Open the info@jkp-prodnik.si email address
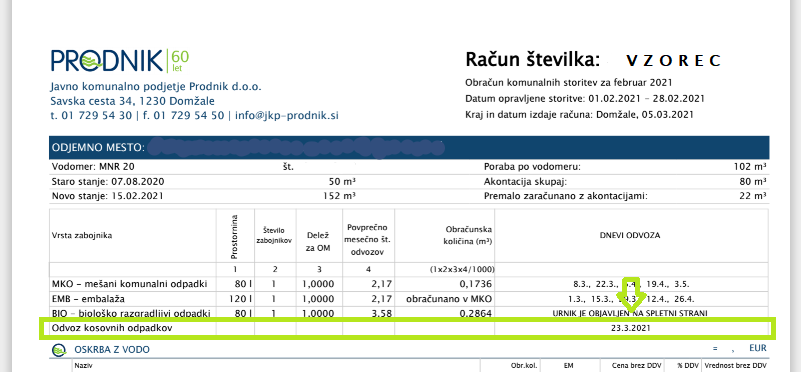This screenshot has height=372, width=801. (x=287, y=115)
